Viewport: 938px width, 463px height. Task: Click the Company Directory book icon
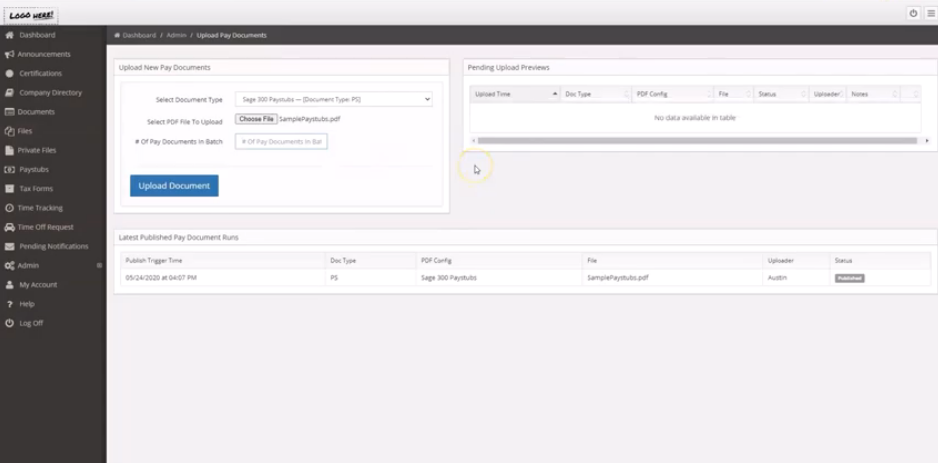point(9,93)
